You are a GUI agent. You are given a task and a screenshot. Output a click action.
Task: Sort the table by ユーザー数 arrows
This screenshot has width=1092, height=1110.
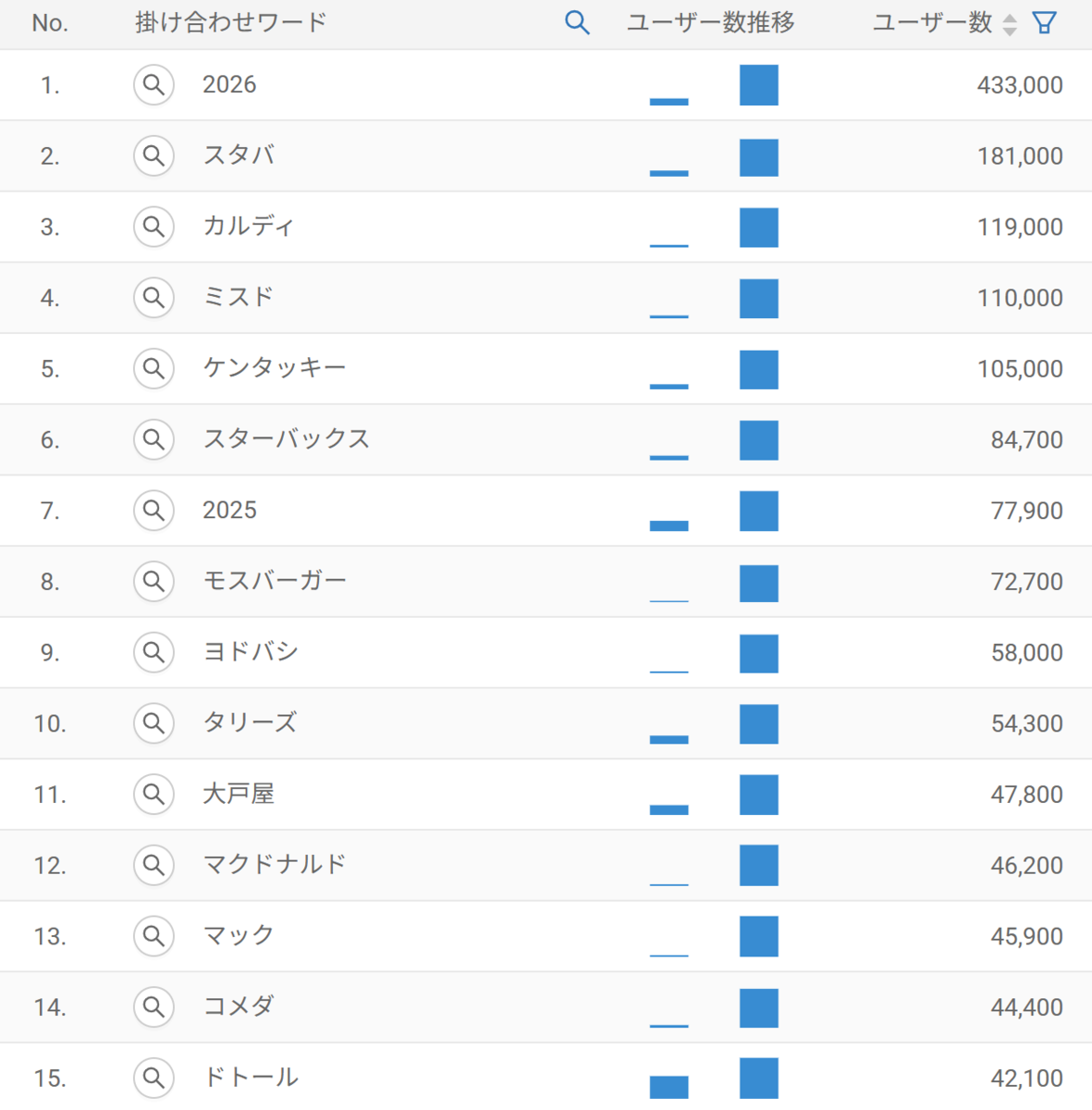click(1010, 24)
